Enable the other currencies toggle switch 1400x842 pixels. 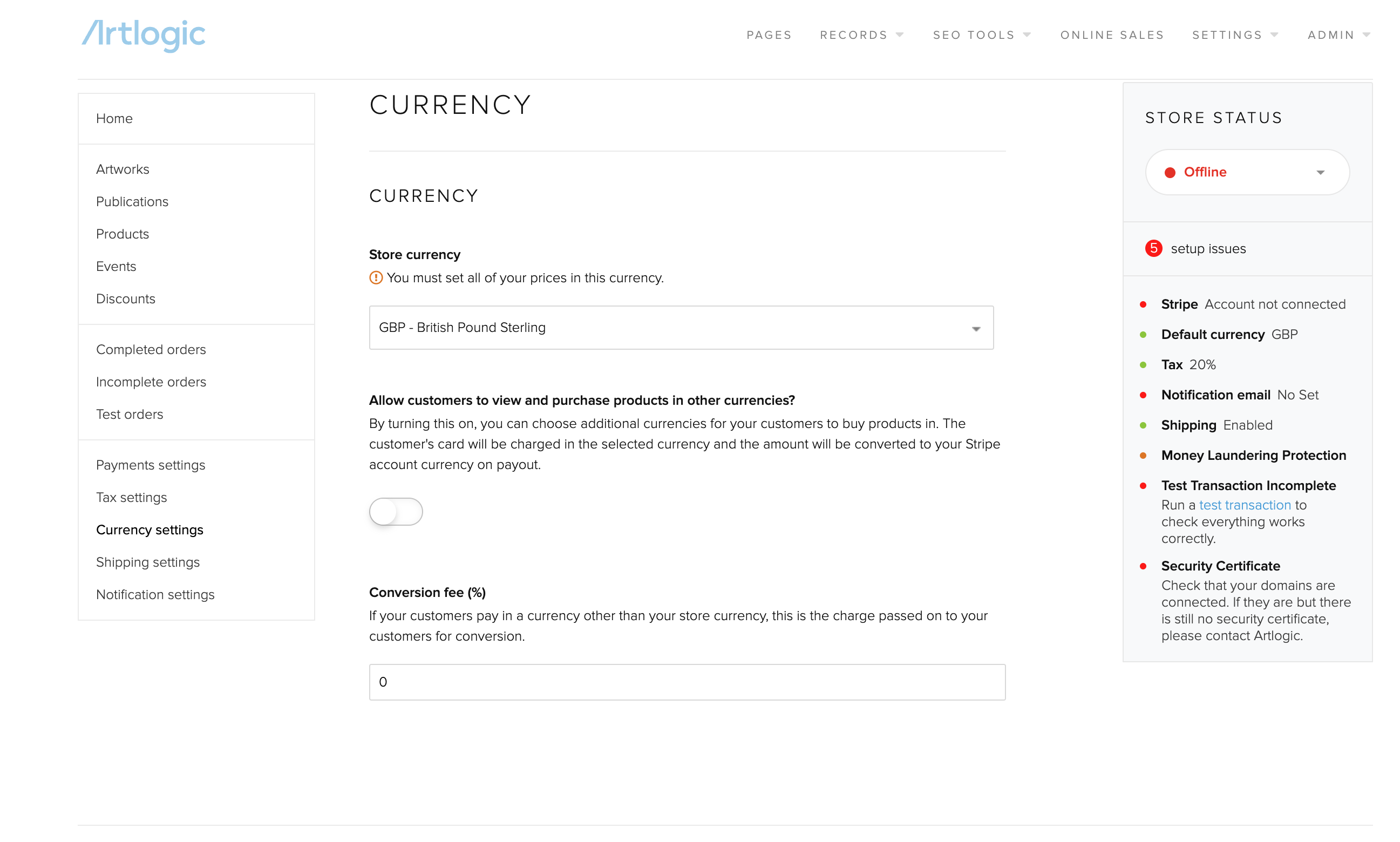click(x=396, y=512)
